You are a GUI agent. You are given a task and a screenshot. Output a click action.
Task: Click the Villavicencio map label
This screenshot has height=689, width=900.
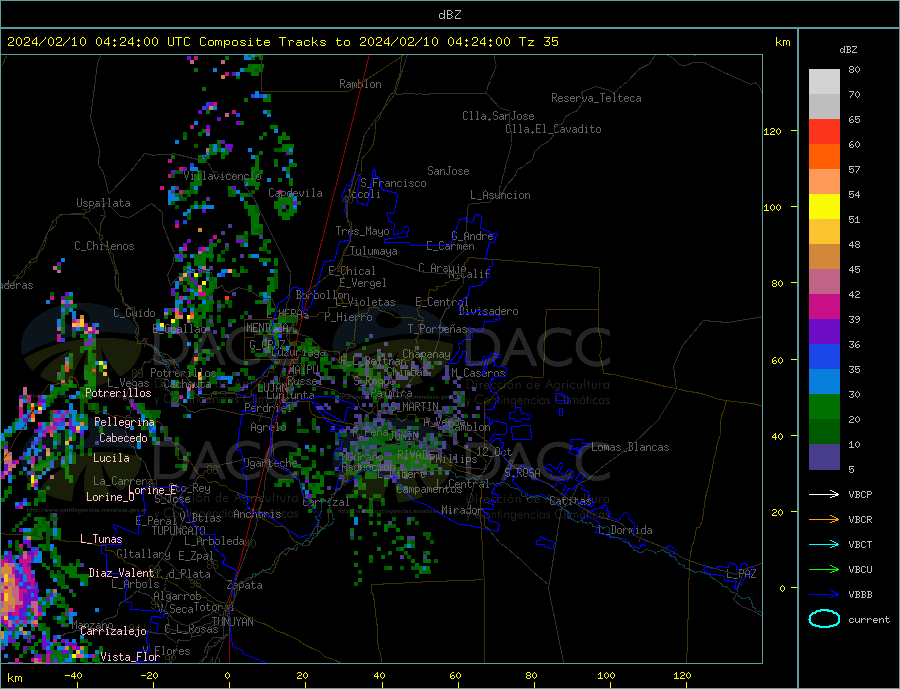[222, 176]
